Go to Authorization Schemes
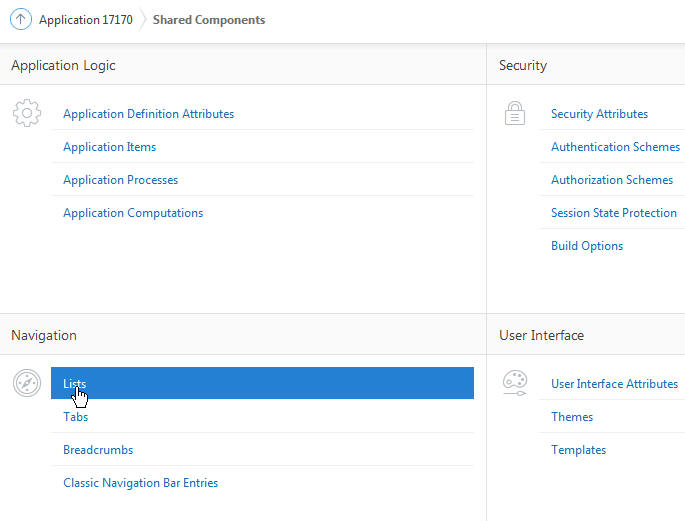The image size is (685, 521). 612,180
